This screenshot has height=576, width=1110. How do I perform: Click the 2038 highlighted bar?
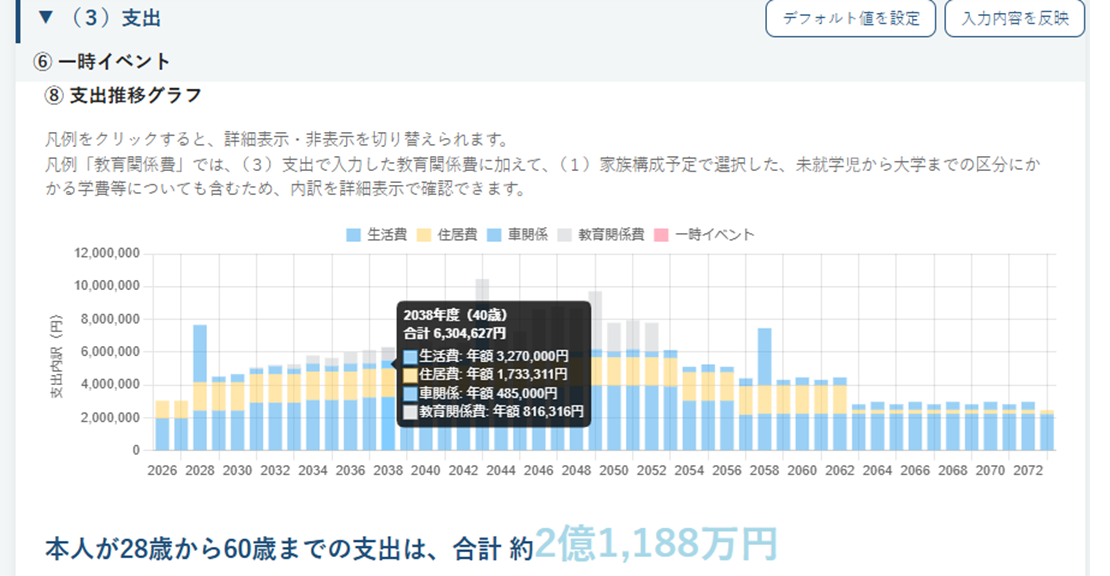point(388,398)
